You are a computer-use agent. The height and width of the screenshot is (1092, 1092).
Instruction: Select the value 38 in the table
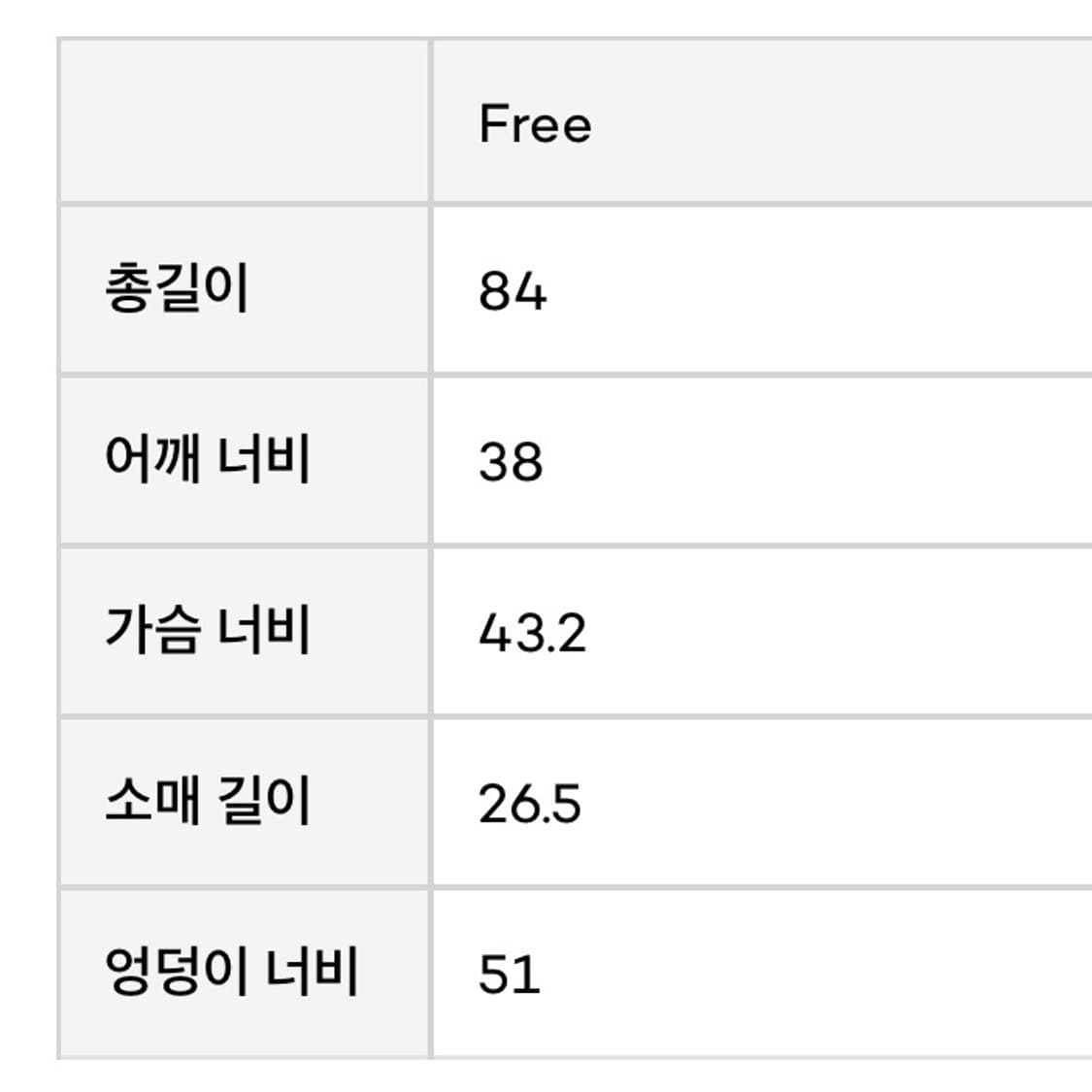point(511,461)
